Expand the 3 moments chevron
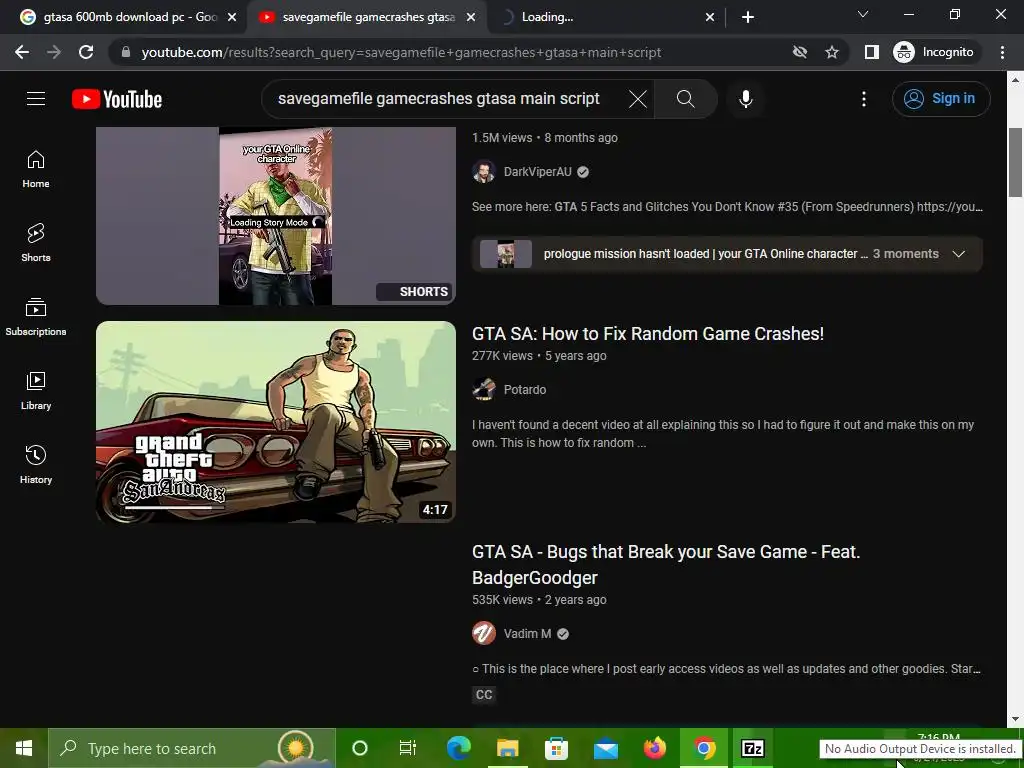Screen dimensions: 1024x768 point(958,254)
